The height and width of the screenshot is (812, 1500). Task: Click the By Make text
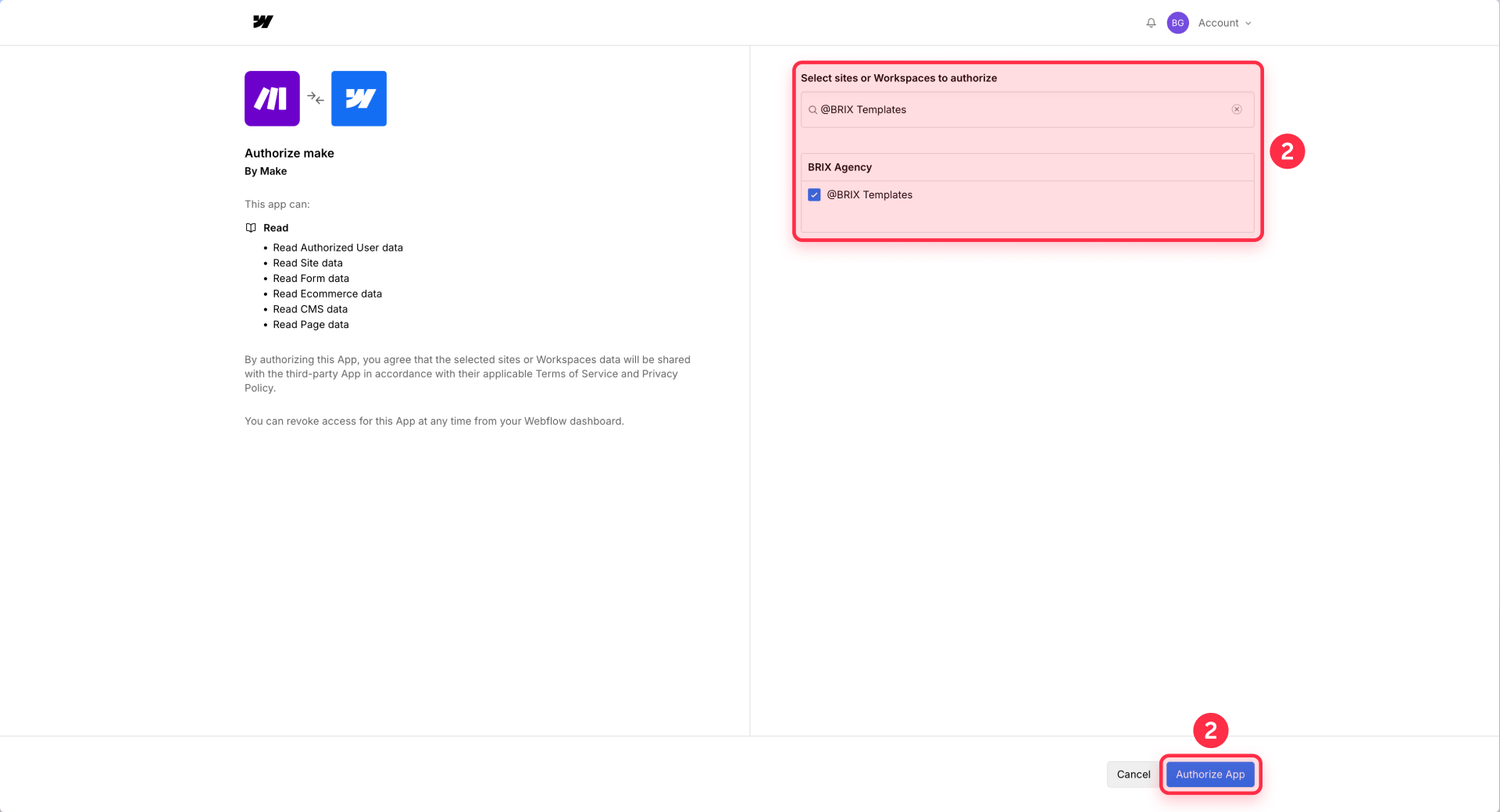(266, 171)
